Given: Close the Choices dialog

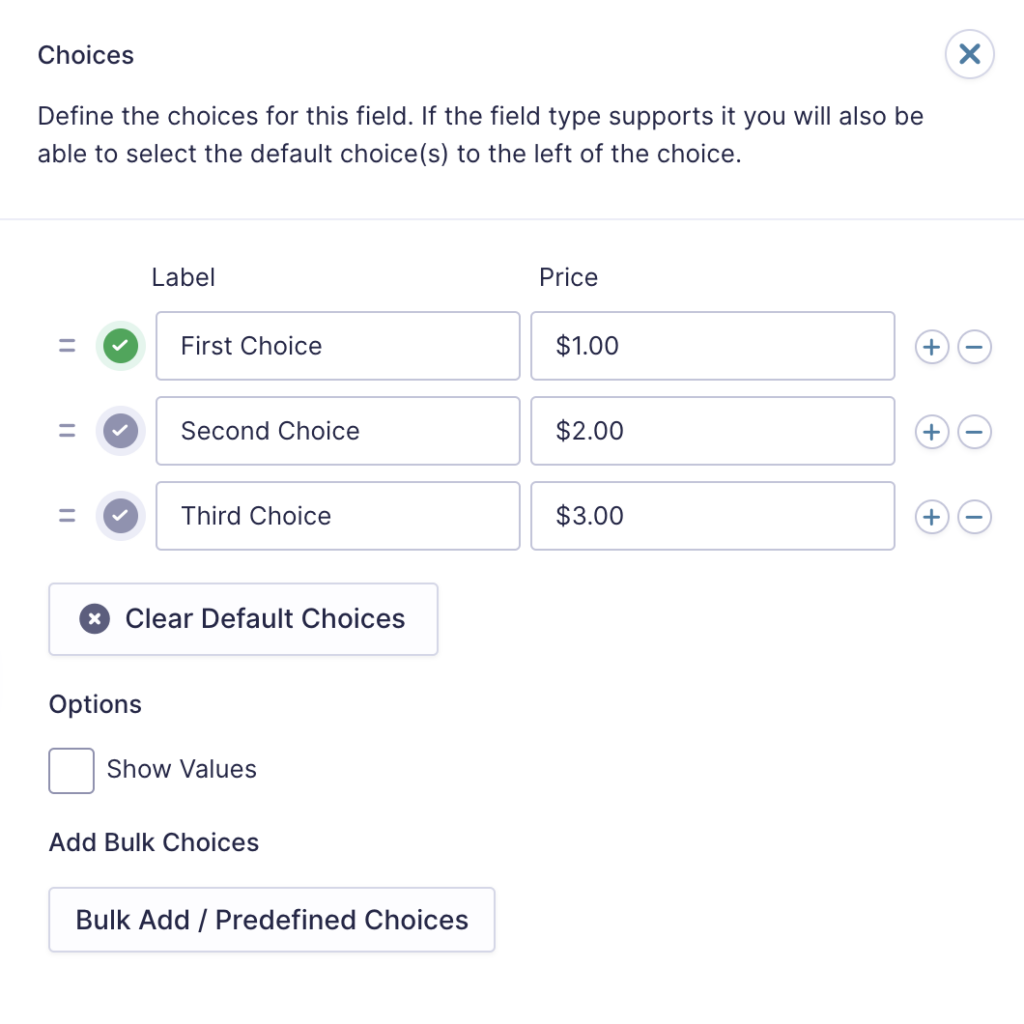Looking at the screenshot, I should [969, 54].
